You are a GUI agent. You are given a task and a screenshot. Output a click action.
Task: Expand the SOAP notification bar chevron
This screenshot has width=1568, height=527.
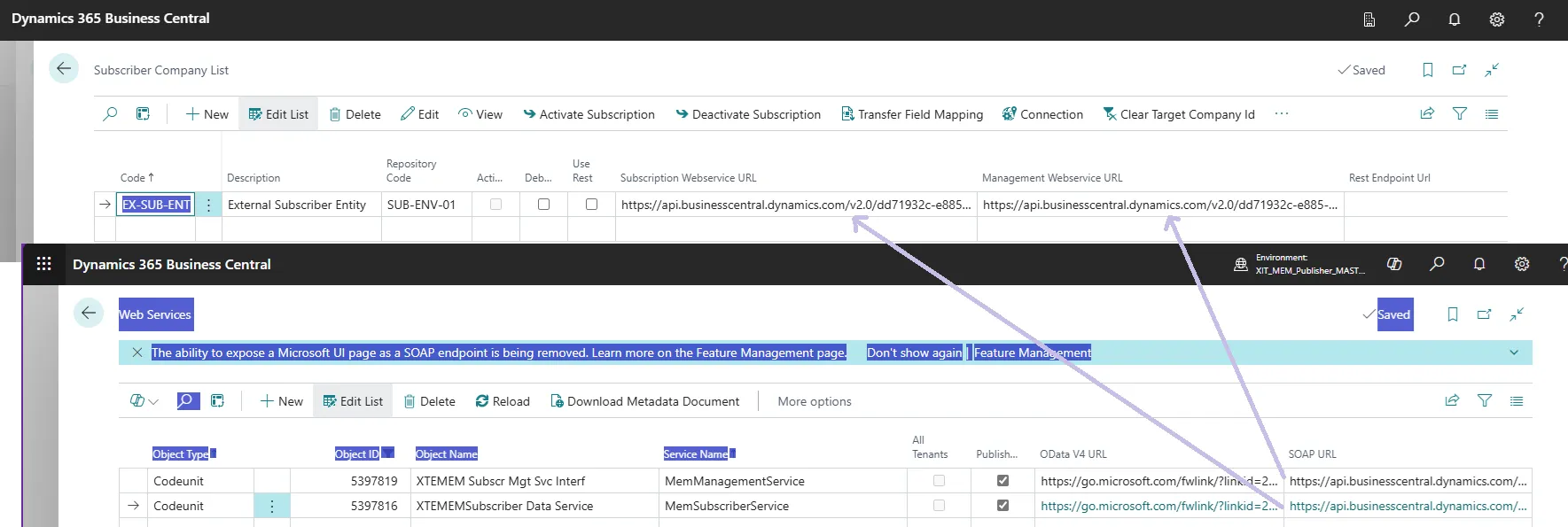coord(1513,353)
